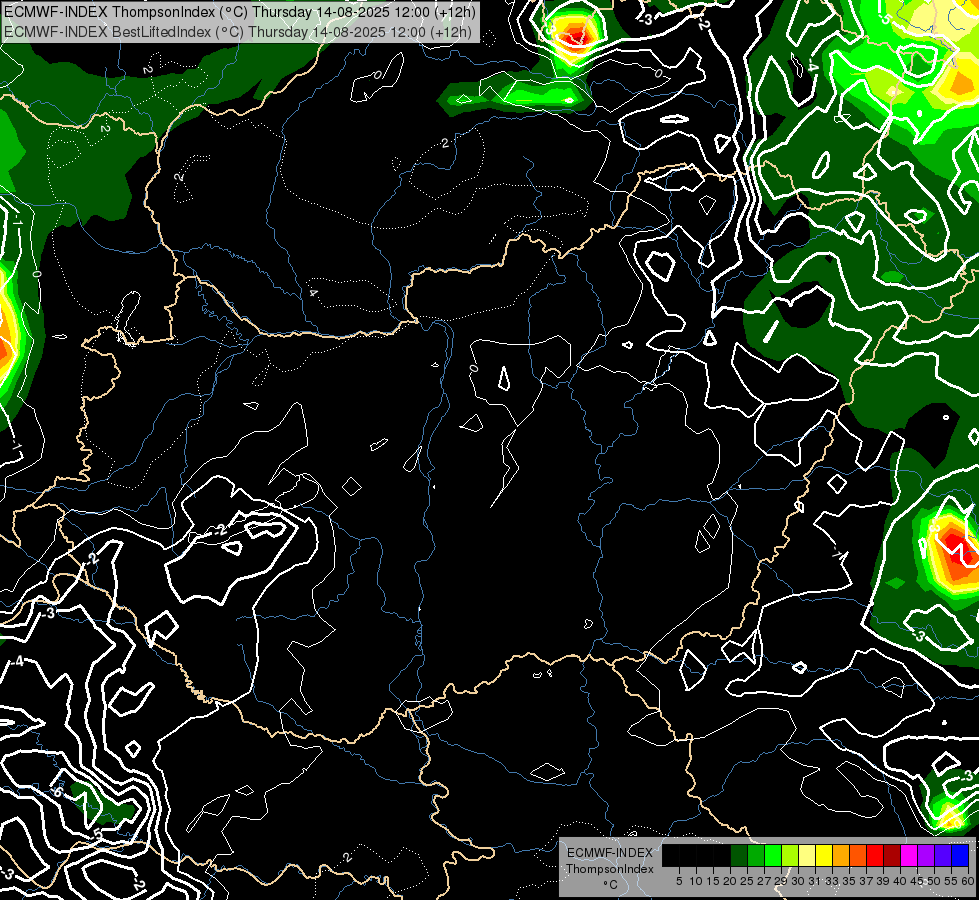The image size is (979, 900).
Task: Click the BestLiftedIndex title line at top
Action: [x=238, y=31]
